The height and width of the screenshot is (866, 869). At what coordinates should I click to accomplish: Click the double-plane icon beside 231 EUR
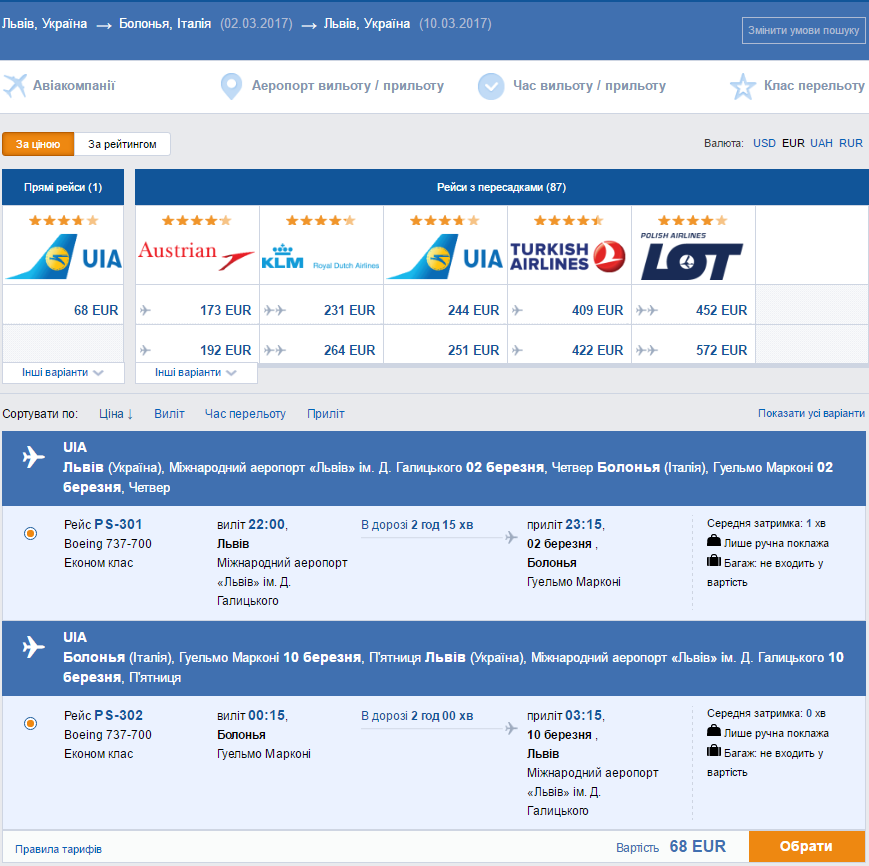[275, 310]
